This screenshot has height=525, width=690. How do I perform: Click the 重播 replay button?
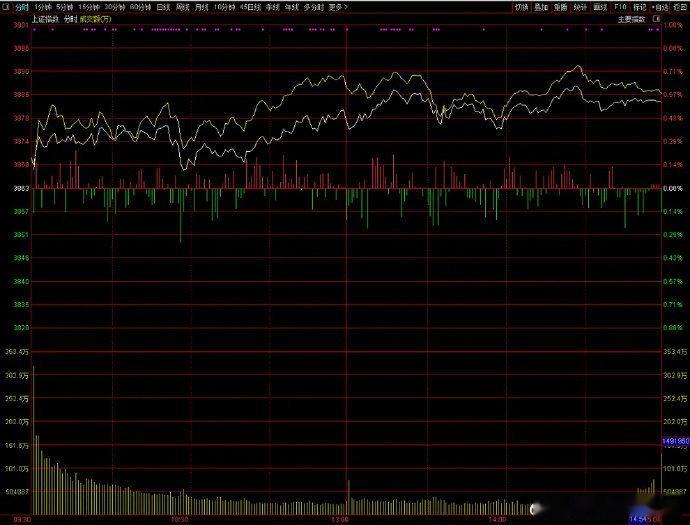pos(561,7)
